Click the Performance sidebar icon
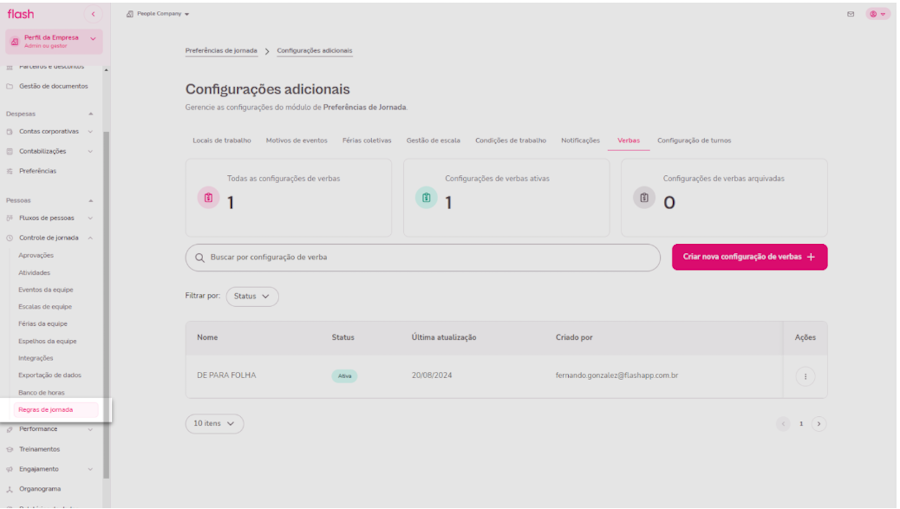900x509 pixels. coord(10,429)
